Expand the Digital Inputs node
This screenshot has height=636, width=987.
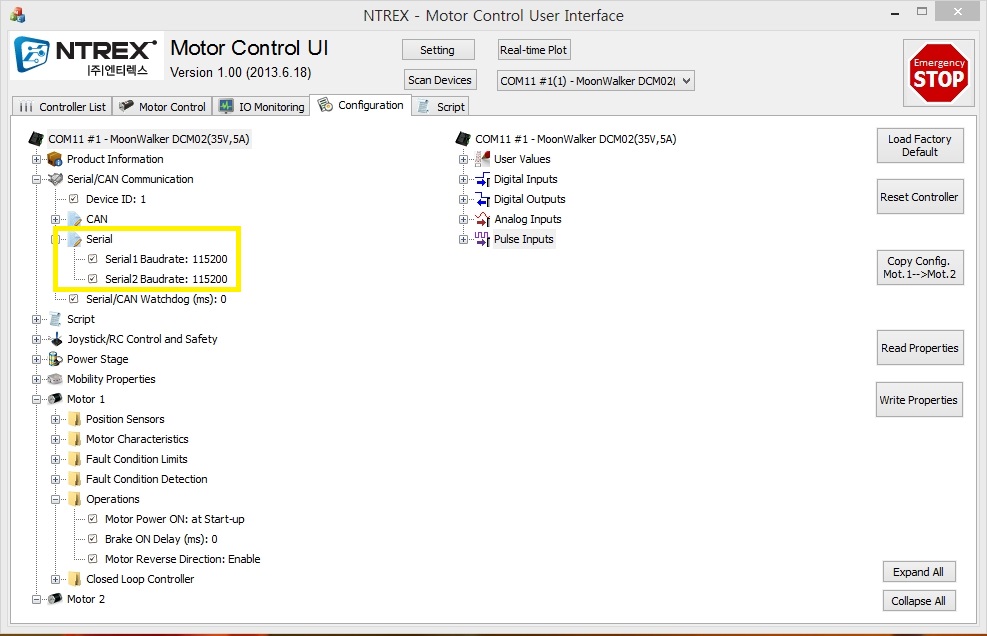(x=463, y=179)
